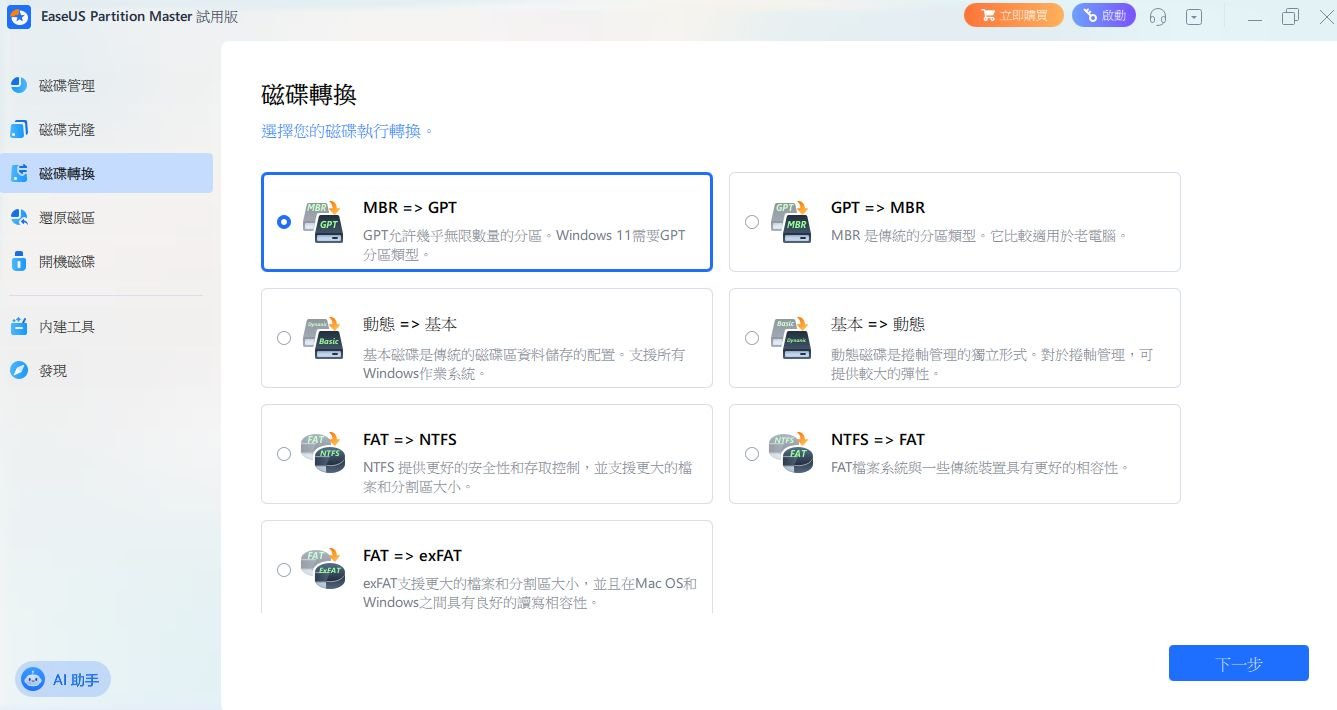Open customer support headset icon
Viewport: 1337px width, 710px height.
click(1158, 17)
